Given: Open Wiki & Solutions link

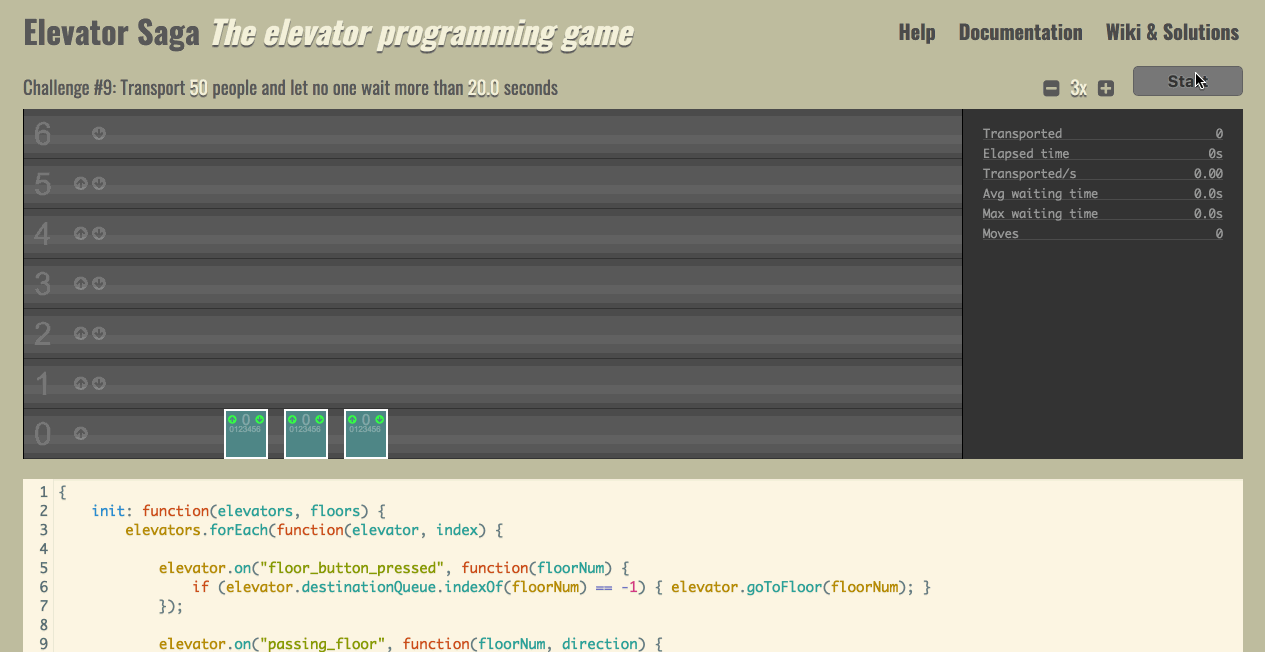Looking at the screenshot, I should point(1172,32).
